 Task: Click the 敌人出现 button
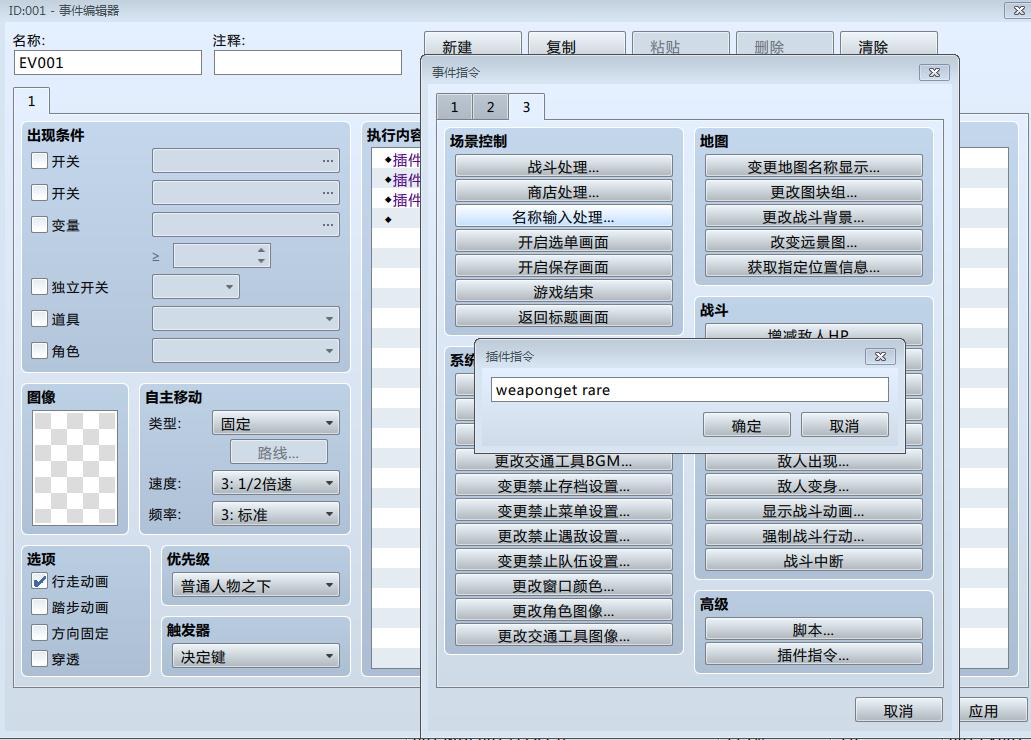click(x=814, y=462)
